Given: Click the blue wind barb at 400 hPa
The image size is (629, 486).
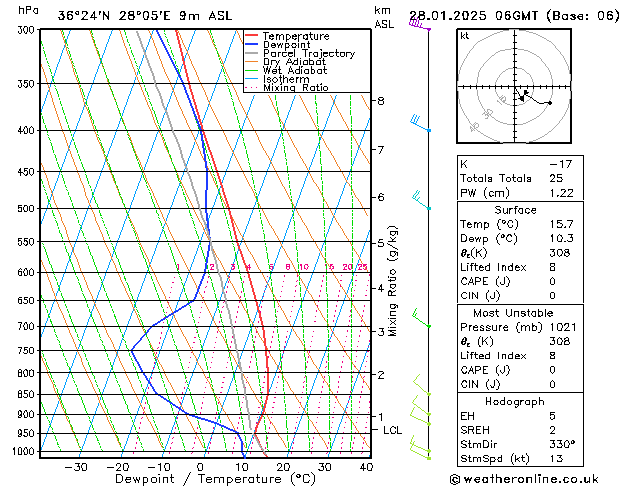Looking at the screenshot, I should tap(420, 123).
